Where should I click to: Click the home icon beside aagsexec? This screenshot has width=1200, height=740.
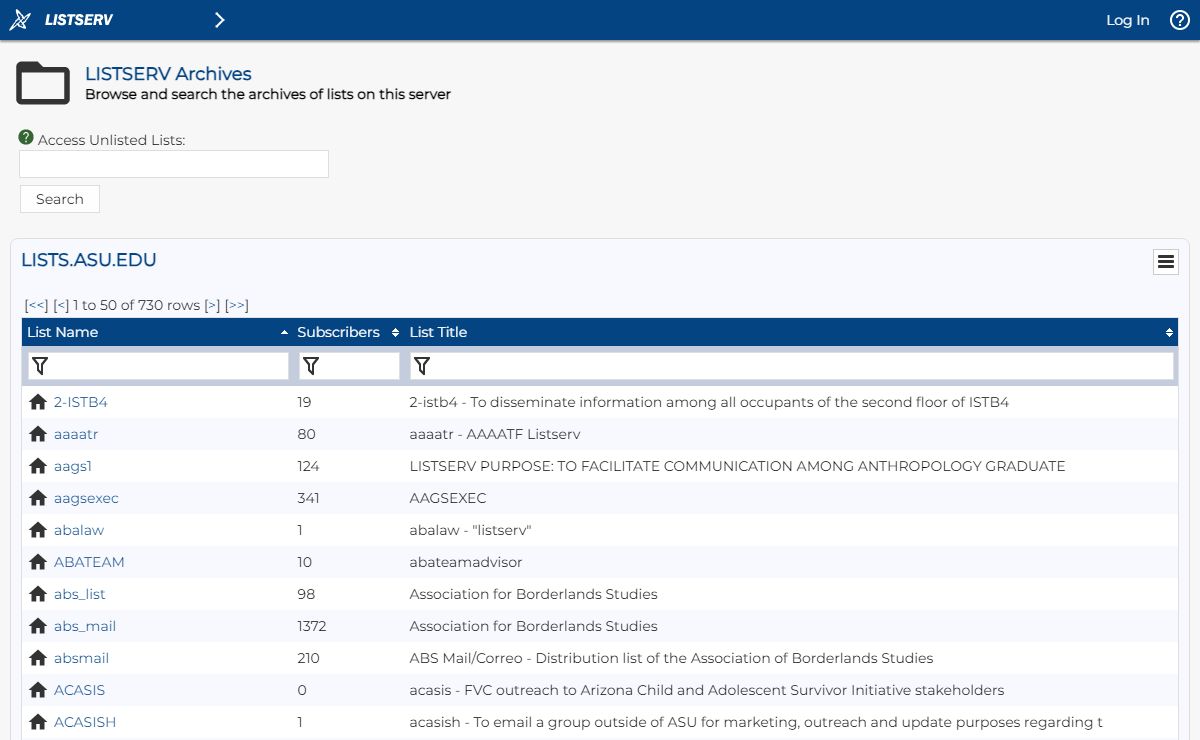click(38, 498)
